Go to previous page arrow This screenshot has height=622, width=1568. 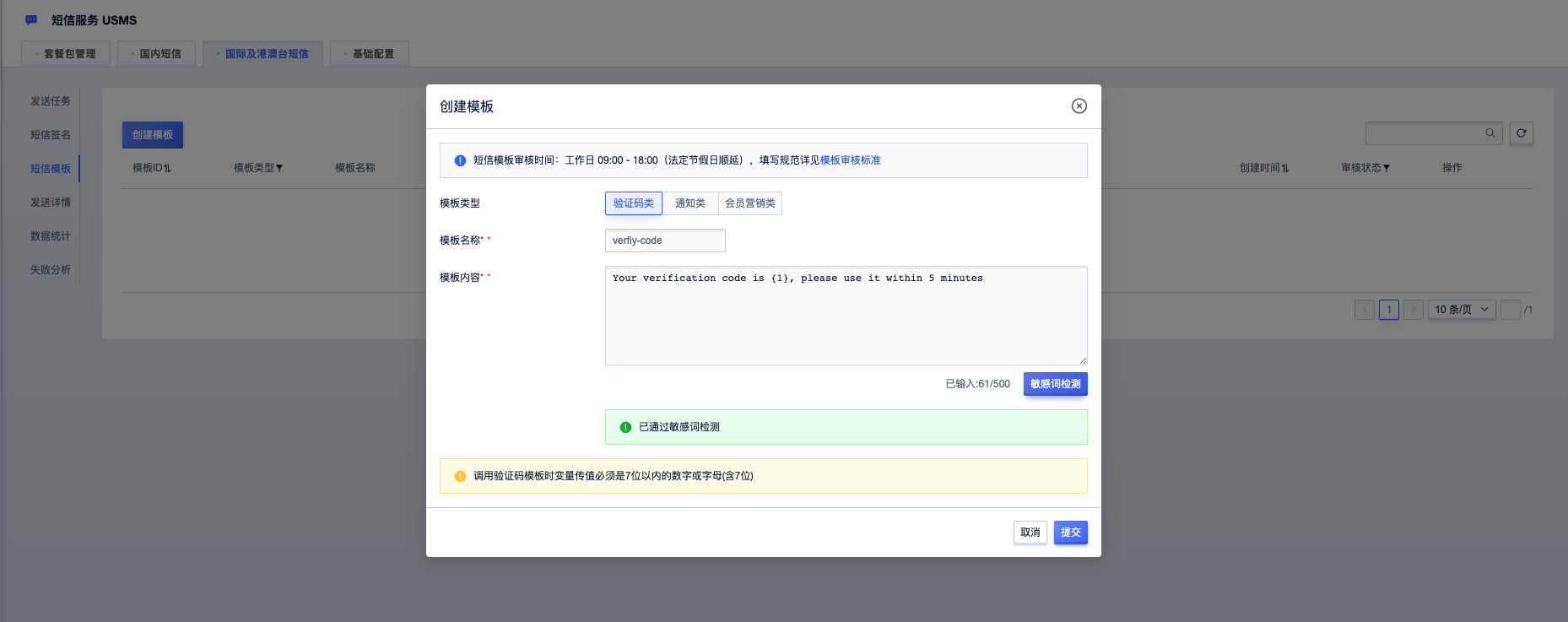click(1365, 310)
